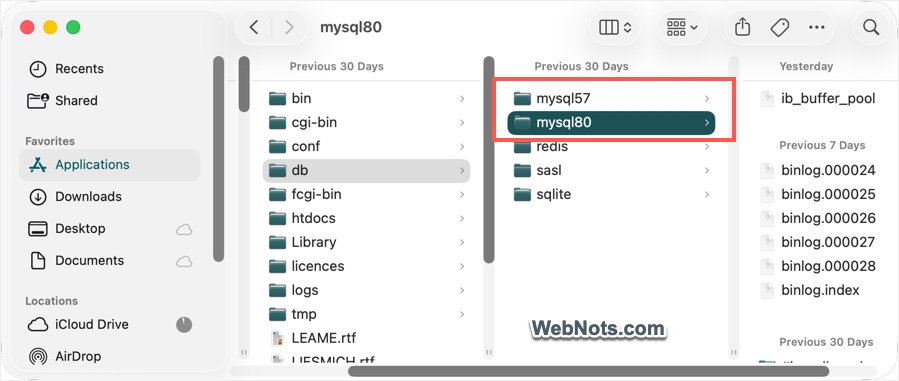The image size is (899, 381).
Task: Select the cgi-bin folder
Action: [366, 123]
